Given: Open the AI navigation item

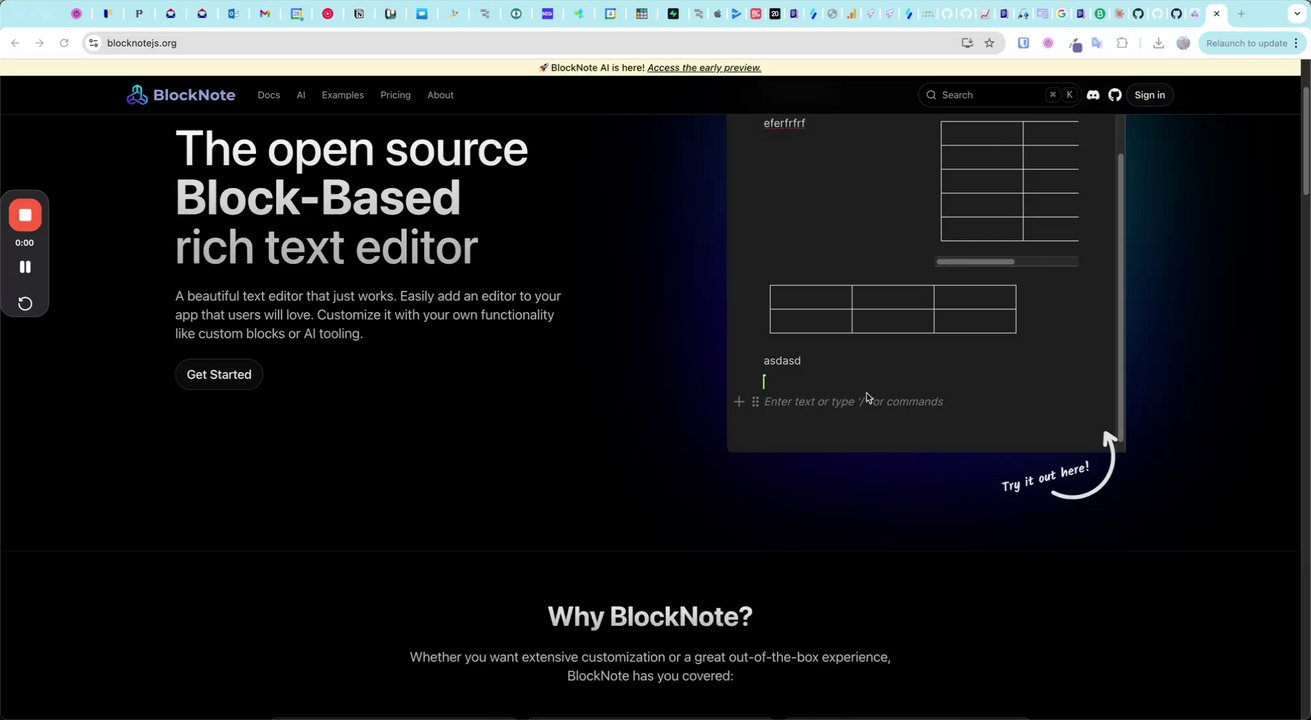Looking at the screenshot, I should [301, 95].
